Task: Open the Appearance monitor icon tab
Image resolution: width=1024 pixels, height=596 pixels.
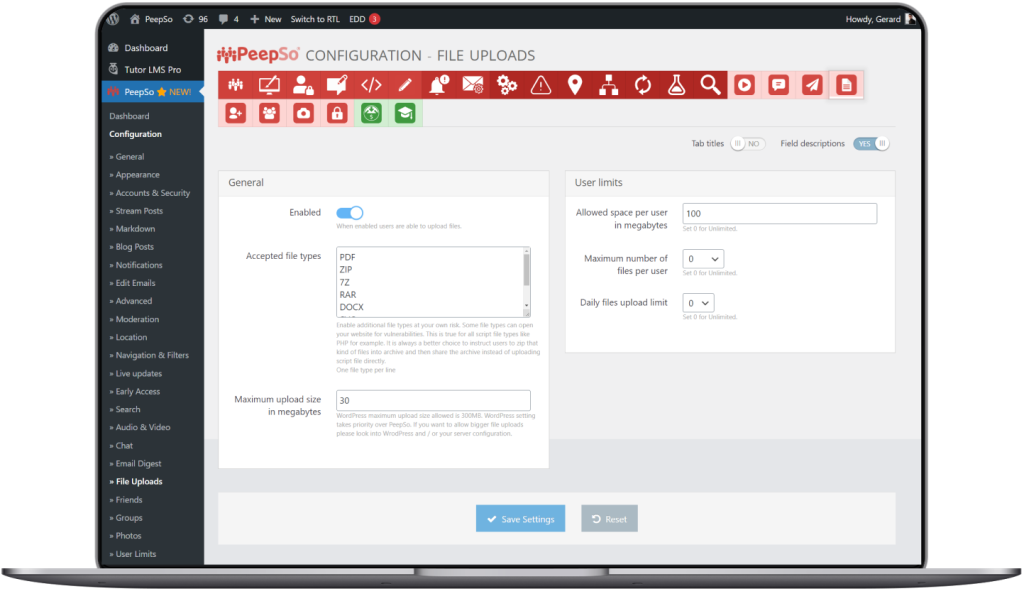Action: coord(269,85)
